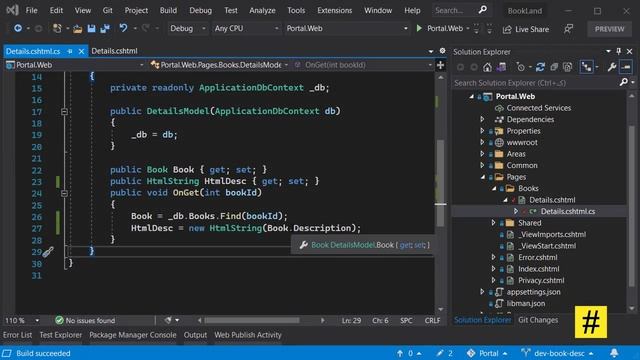Image resolution: width=640 pixels, height=360 pixels.
Task: Click the Home icon in Solution Explorer
Action: pyautogui.click(x=487, y=67)
